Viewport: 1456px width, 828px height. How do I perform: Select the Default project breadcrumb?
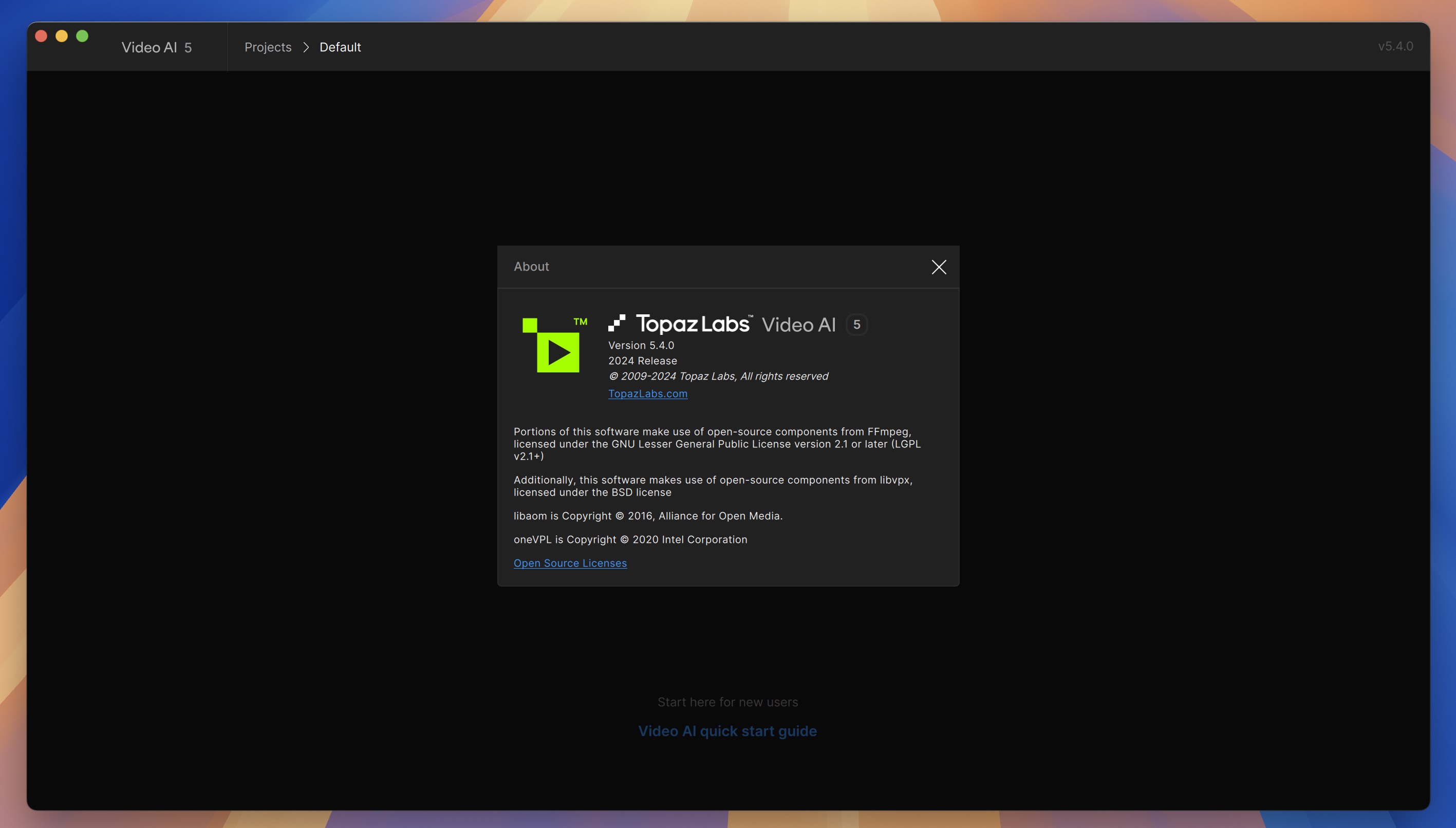point(340,47)
